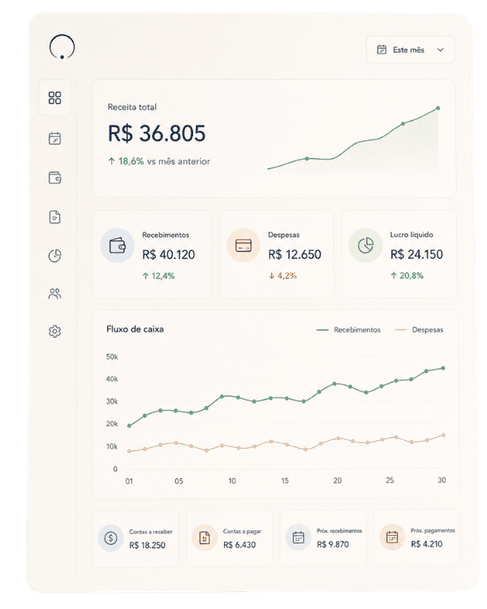Open the calendar icon in sidebar
Image resolution: width=487 pixels, height=609 pixels.
(55, 138)
